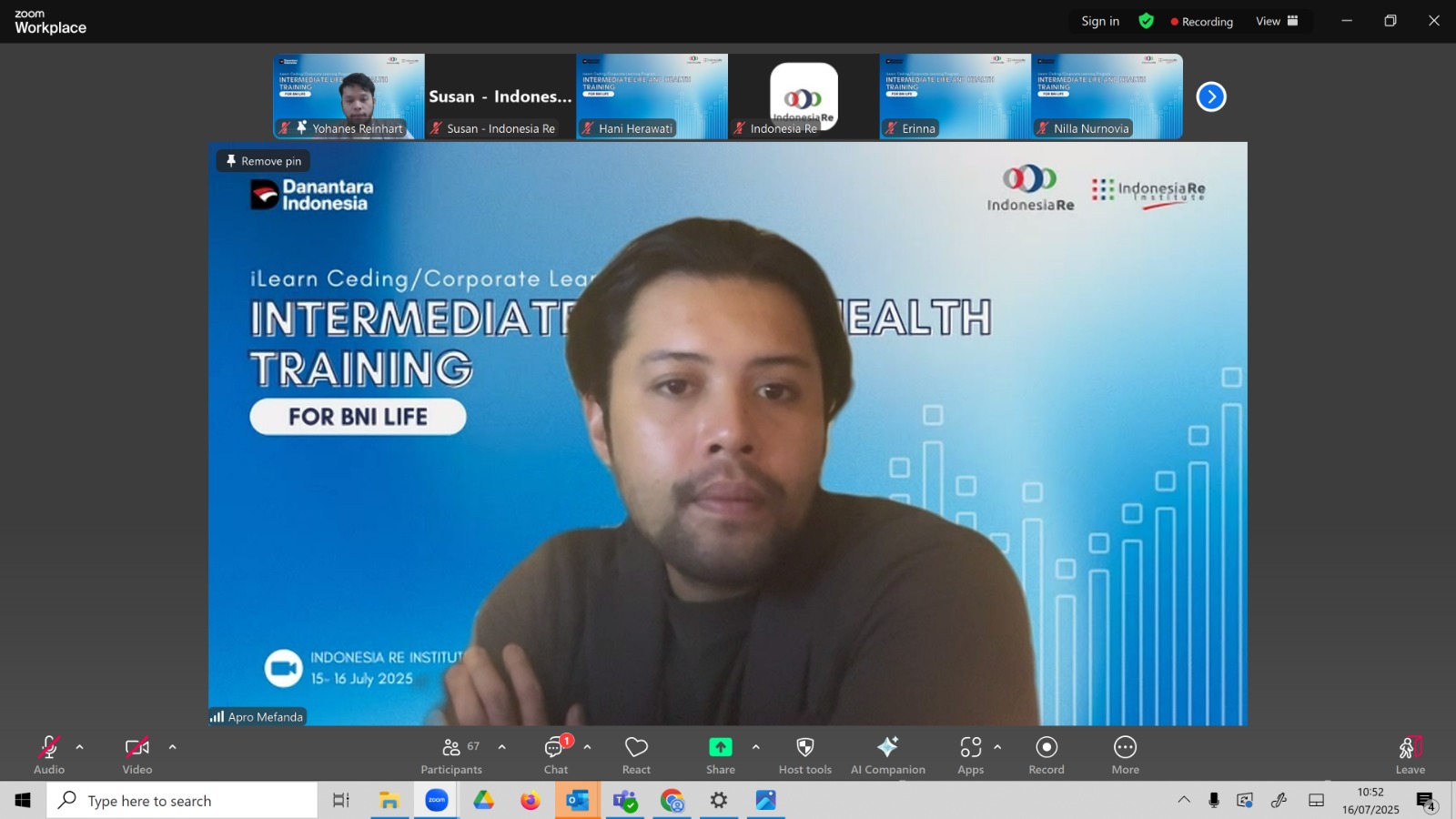The width and height of the screenshot is (1456, 819).
Task: Open Google Drive from taskbar
Action: click(x=483, y=801)
